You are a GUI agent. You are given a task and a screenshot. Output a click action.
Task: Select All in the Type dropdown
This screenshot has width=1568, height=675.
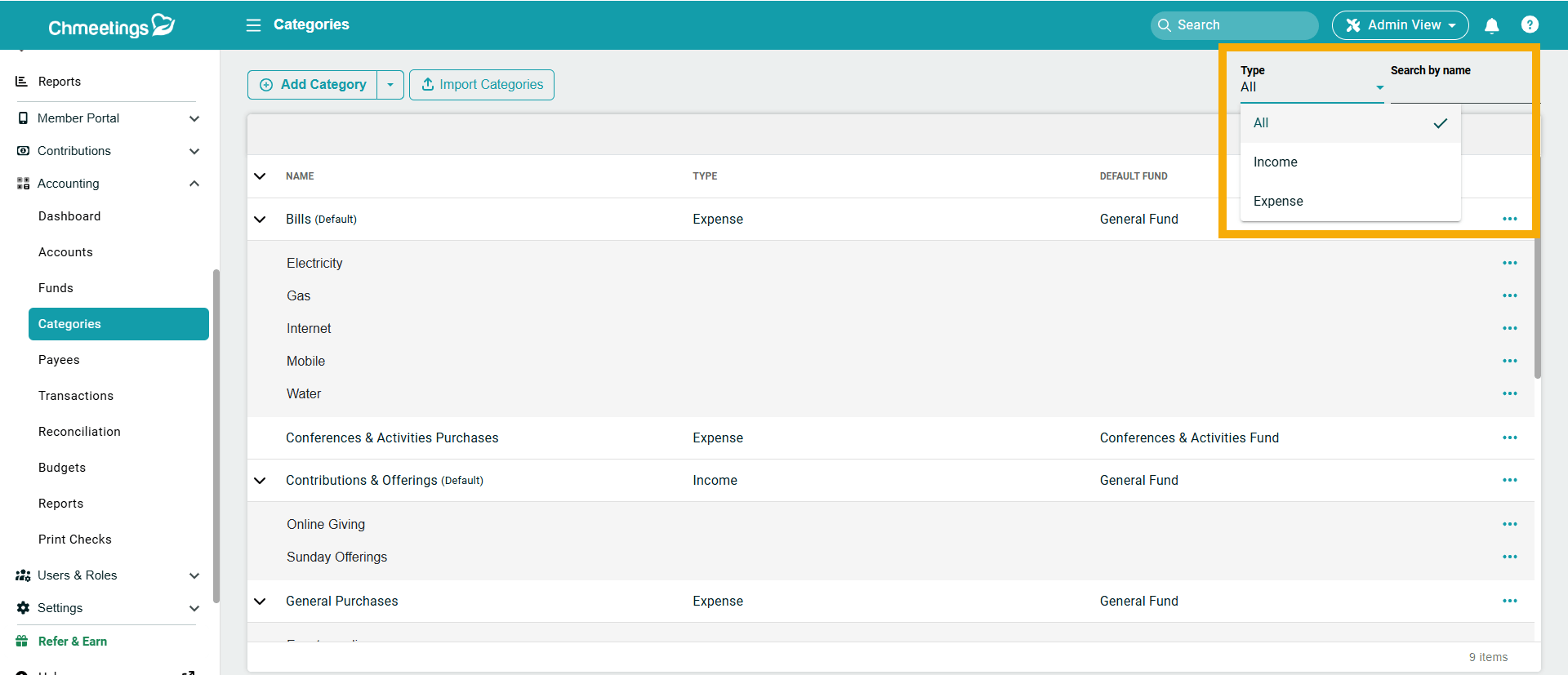(1350, 123)
